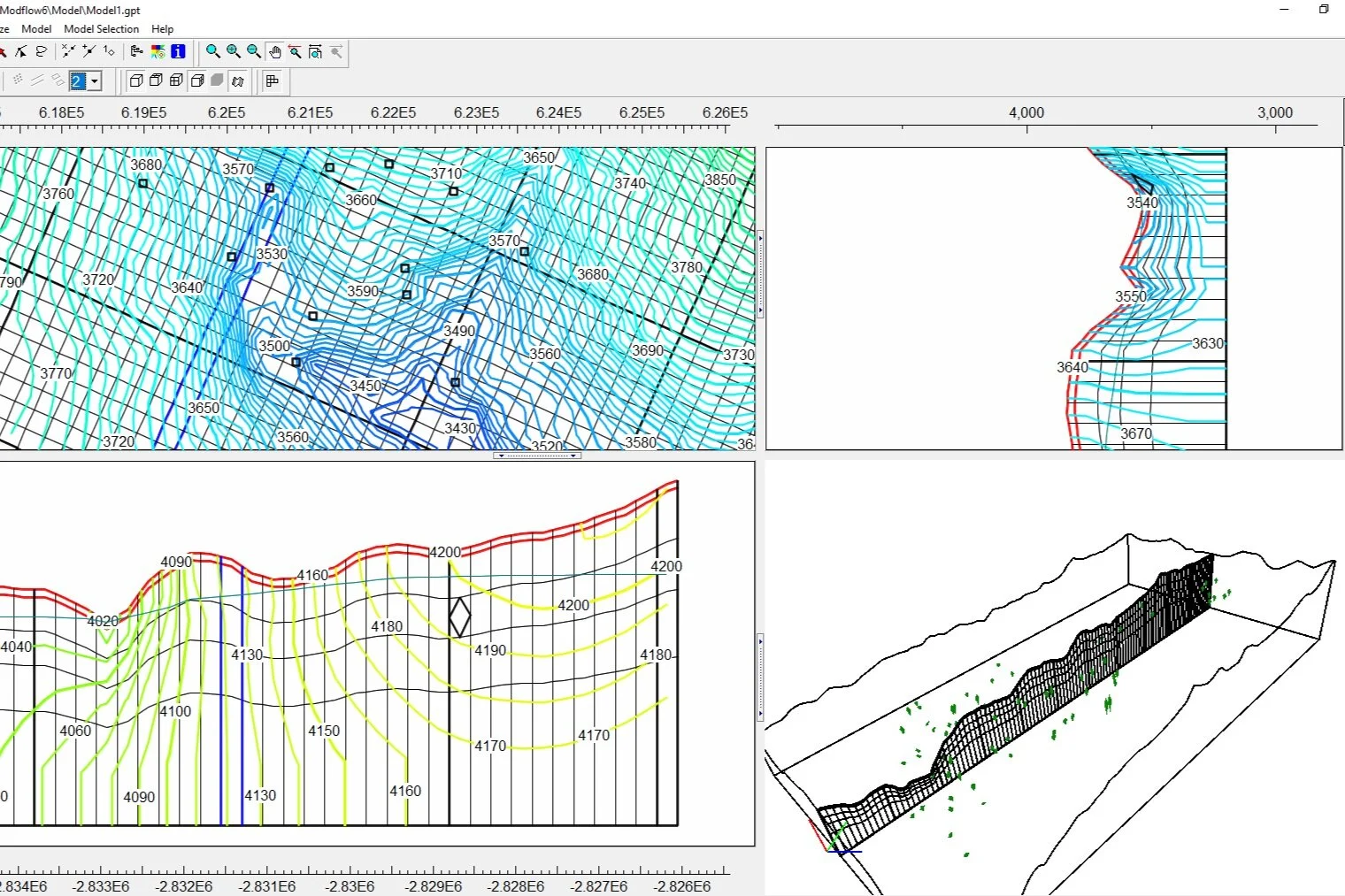Toggle the first 3D cube shell button

click(135, 80)
